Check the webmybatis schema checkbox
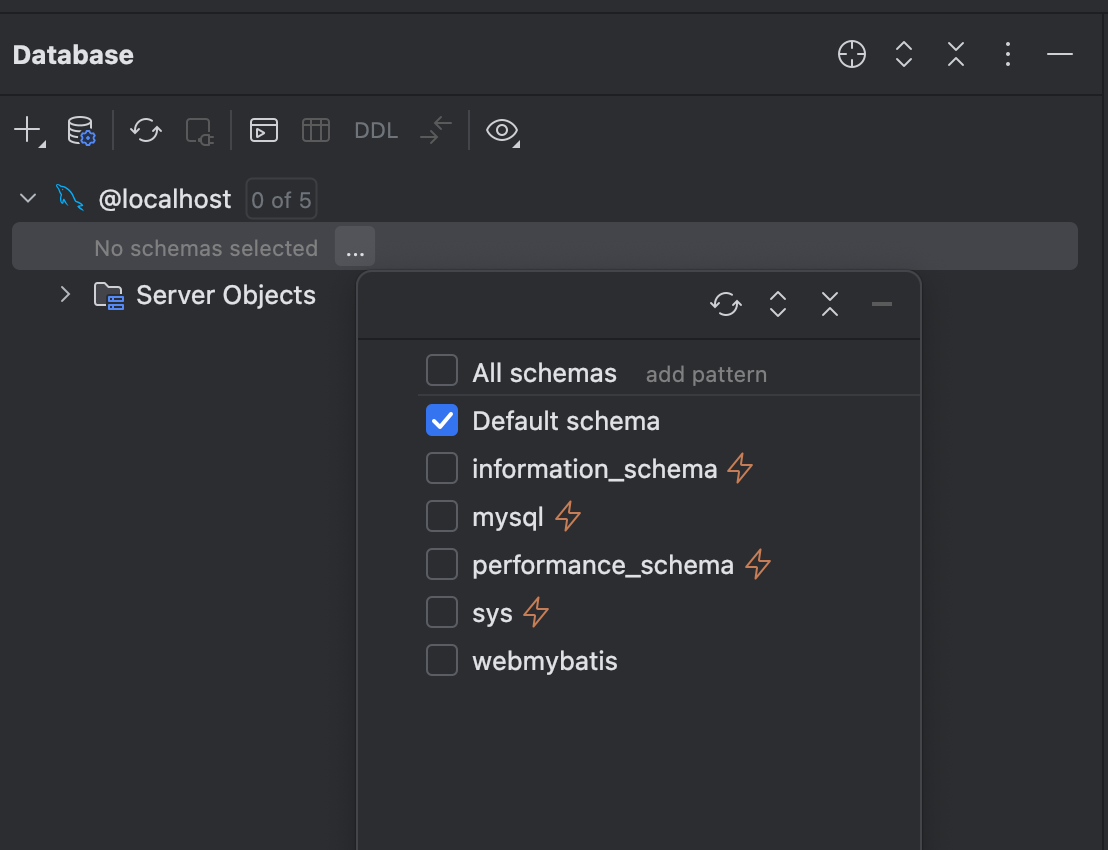 442,661
